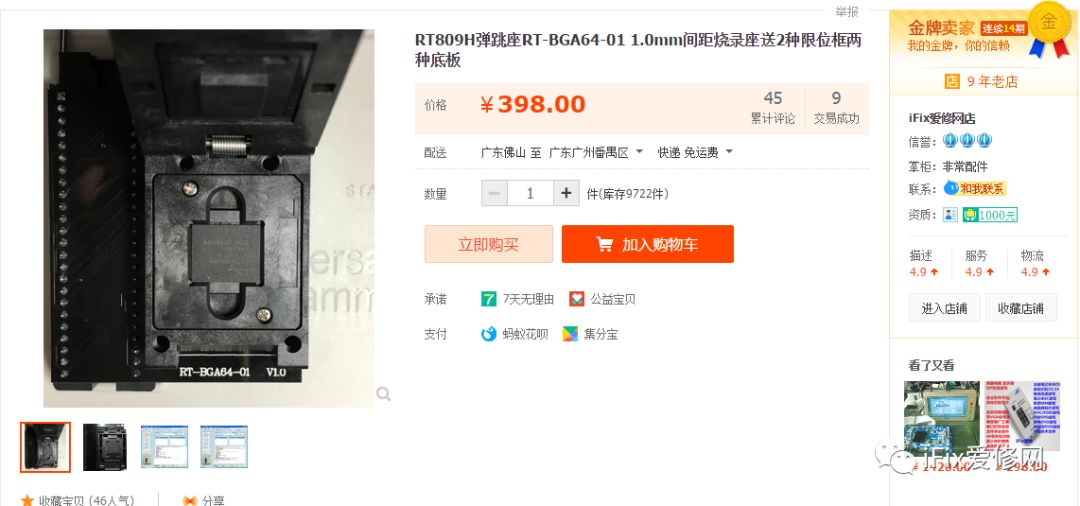This screenshot has height=506, width=1080.
Task: Click the 公益宝贝 heart icon
Action: (577, 299)
